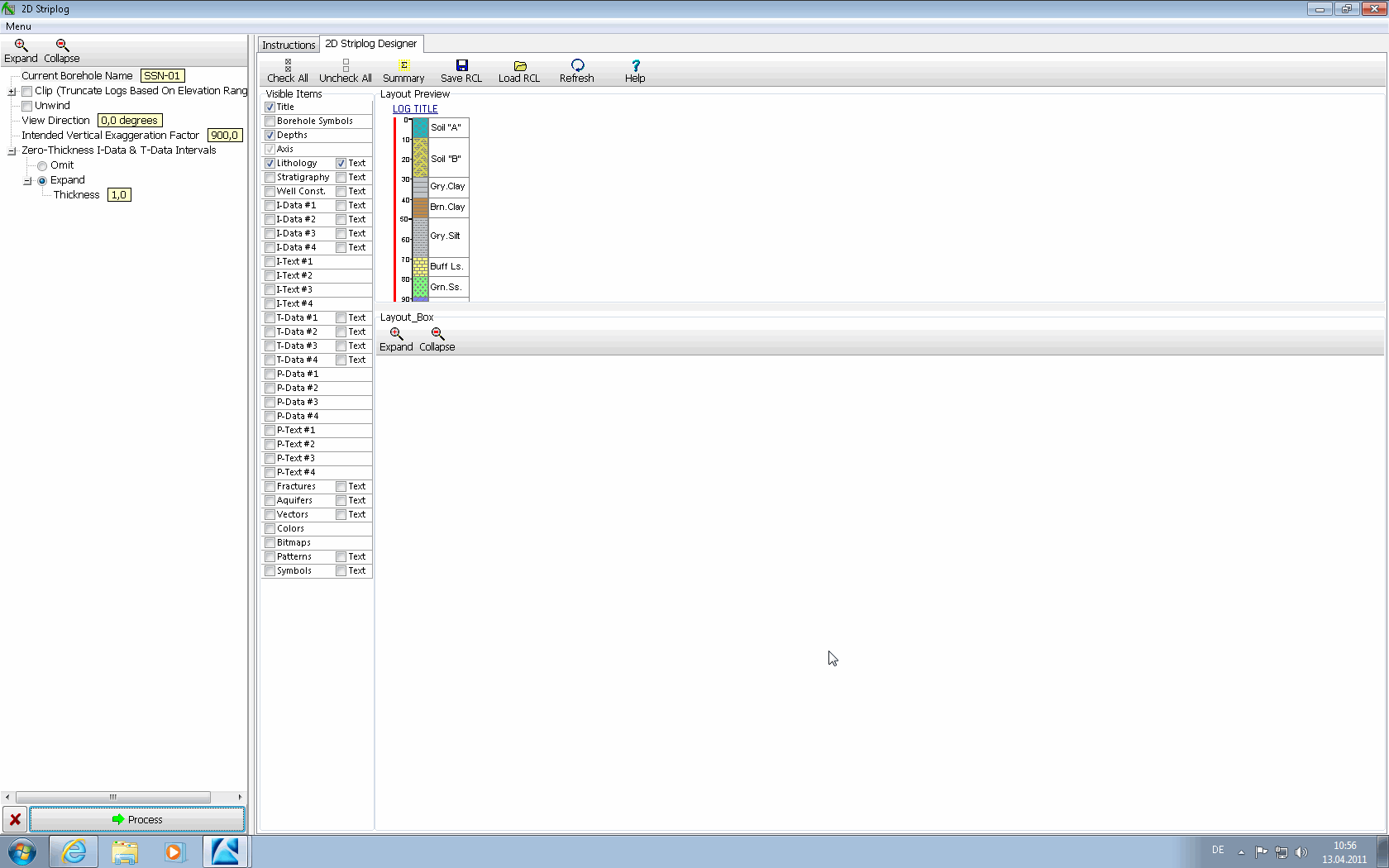Enable the Symbols Text checkbox
1389x868 pixels.
click(x=341, y=570)
